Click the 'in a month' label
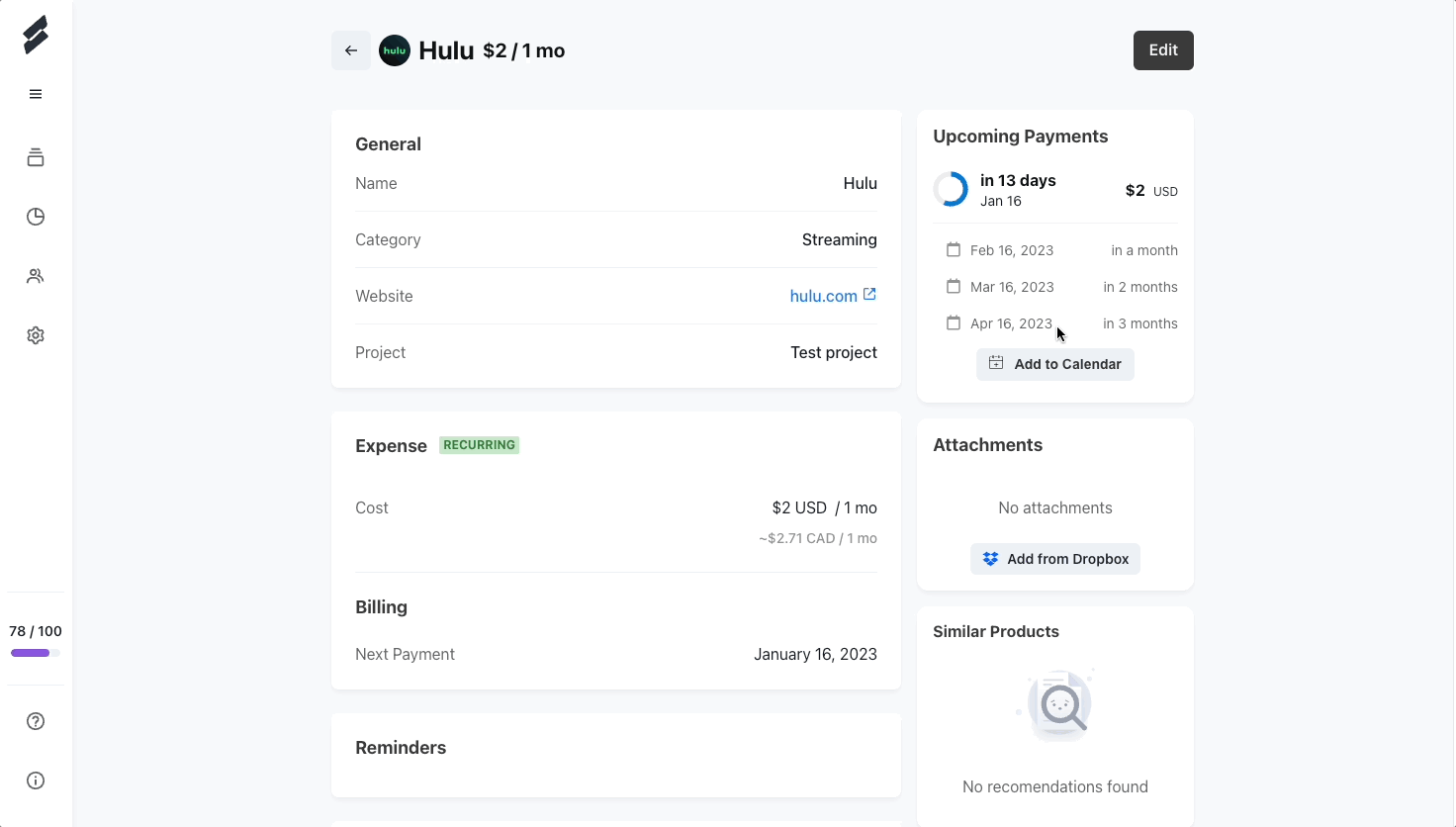 (x=1144, y=250)
